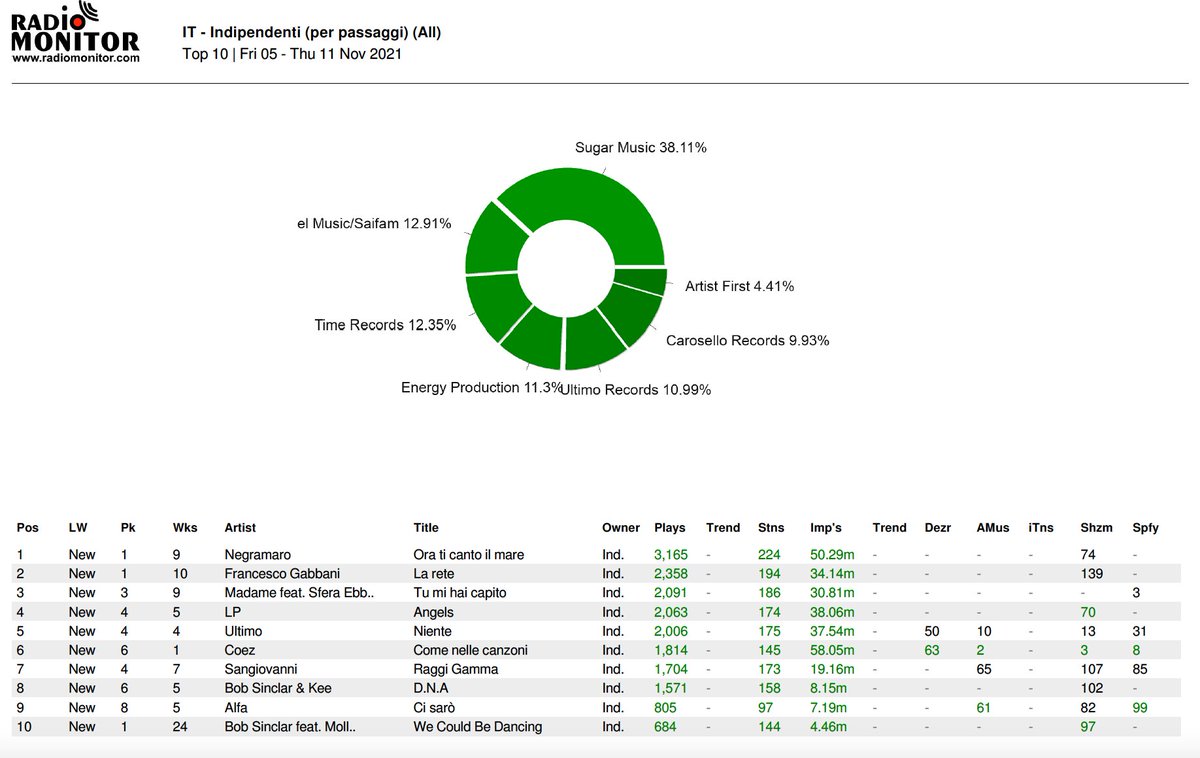
Task: Click the Plays column header
Action: (670, 527)
